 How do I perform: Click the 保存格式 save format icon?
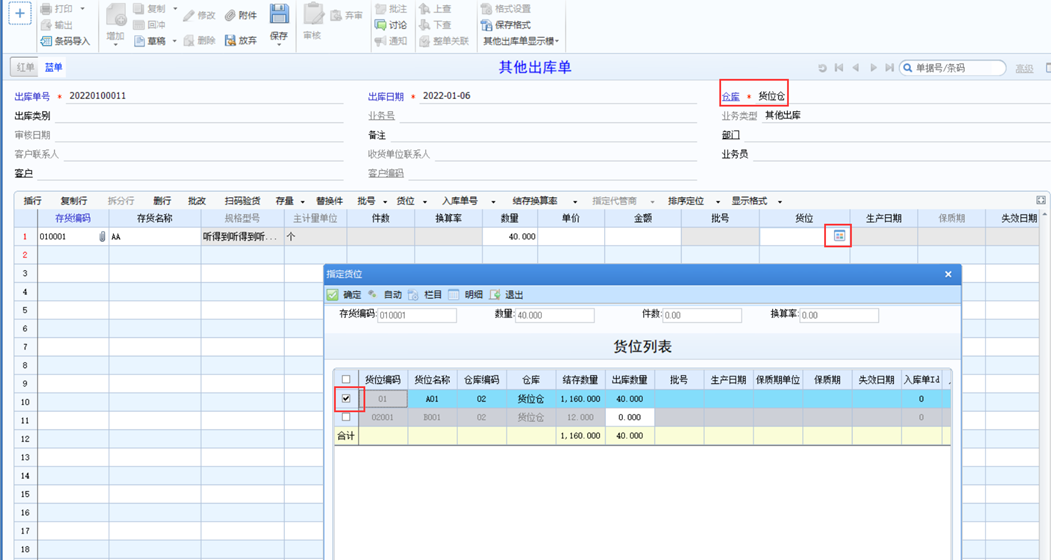[x=487, y=25]
